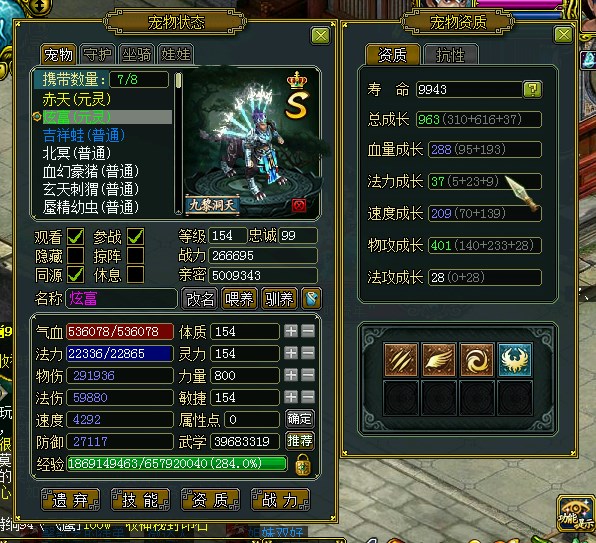Increase 体质 with the plus button
This screenshot has width=596, height=543.
pos(291,331)
